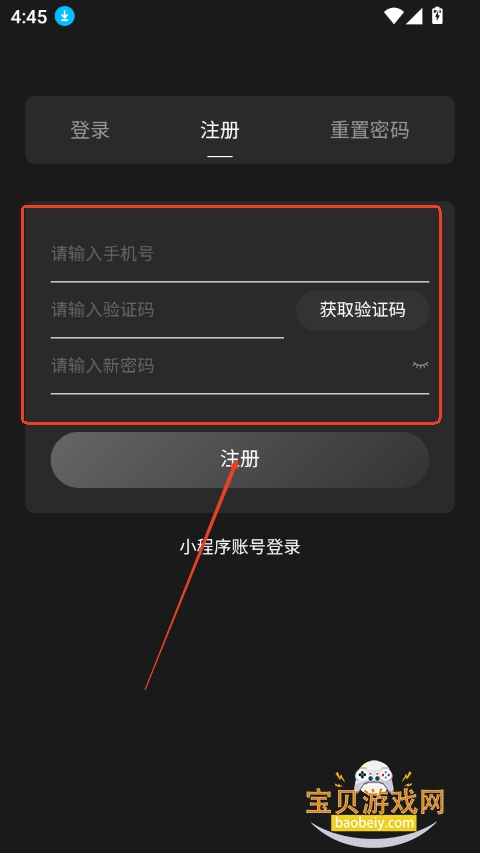Open the 小程序账号登录 link
This screenshot has height=853, width=480.
tap(240, 547)
